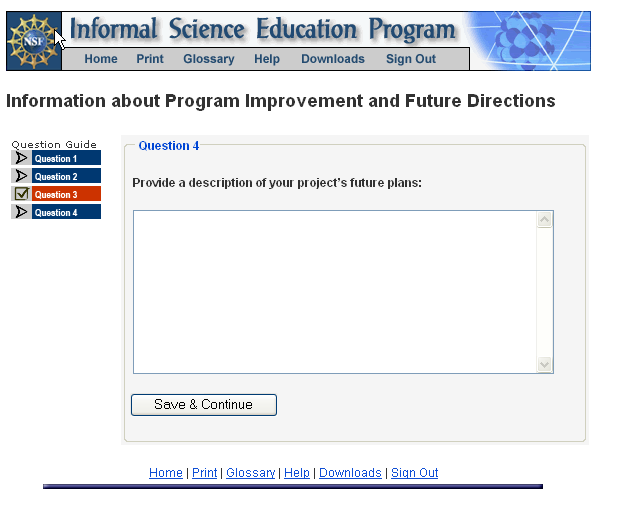
Task: Open Glossary from the top navigation bar
Action: click(x=209, y=59)
